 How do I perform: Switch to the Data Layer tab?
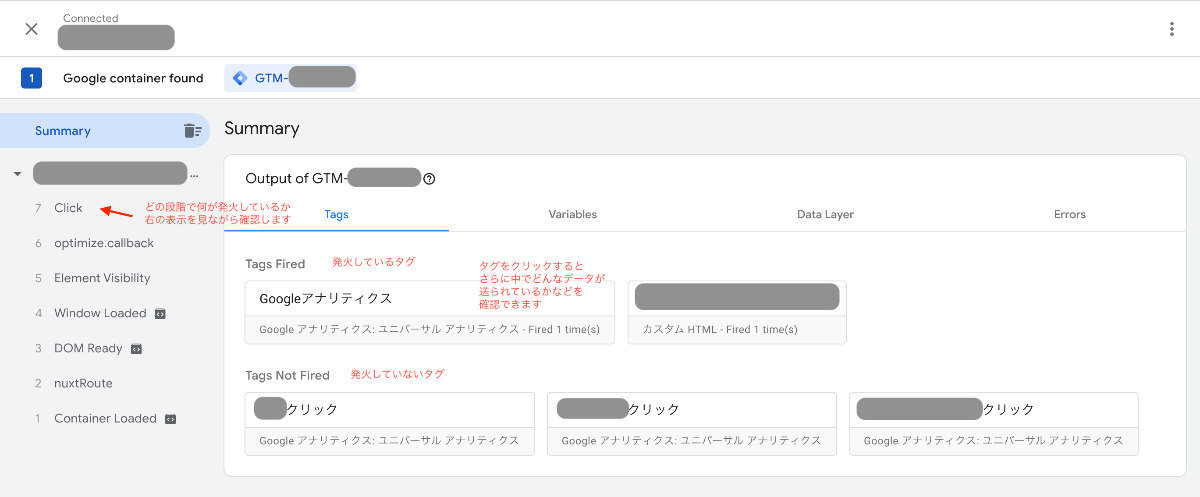click(825, 214)
